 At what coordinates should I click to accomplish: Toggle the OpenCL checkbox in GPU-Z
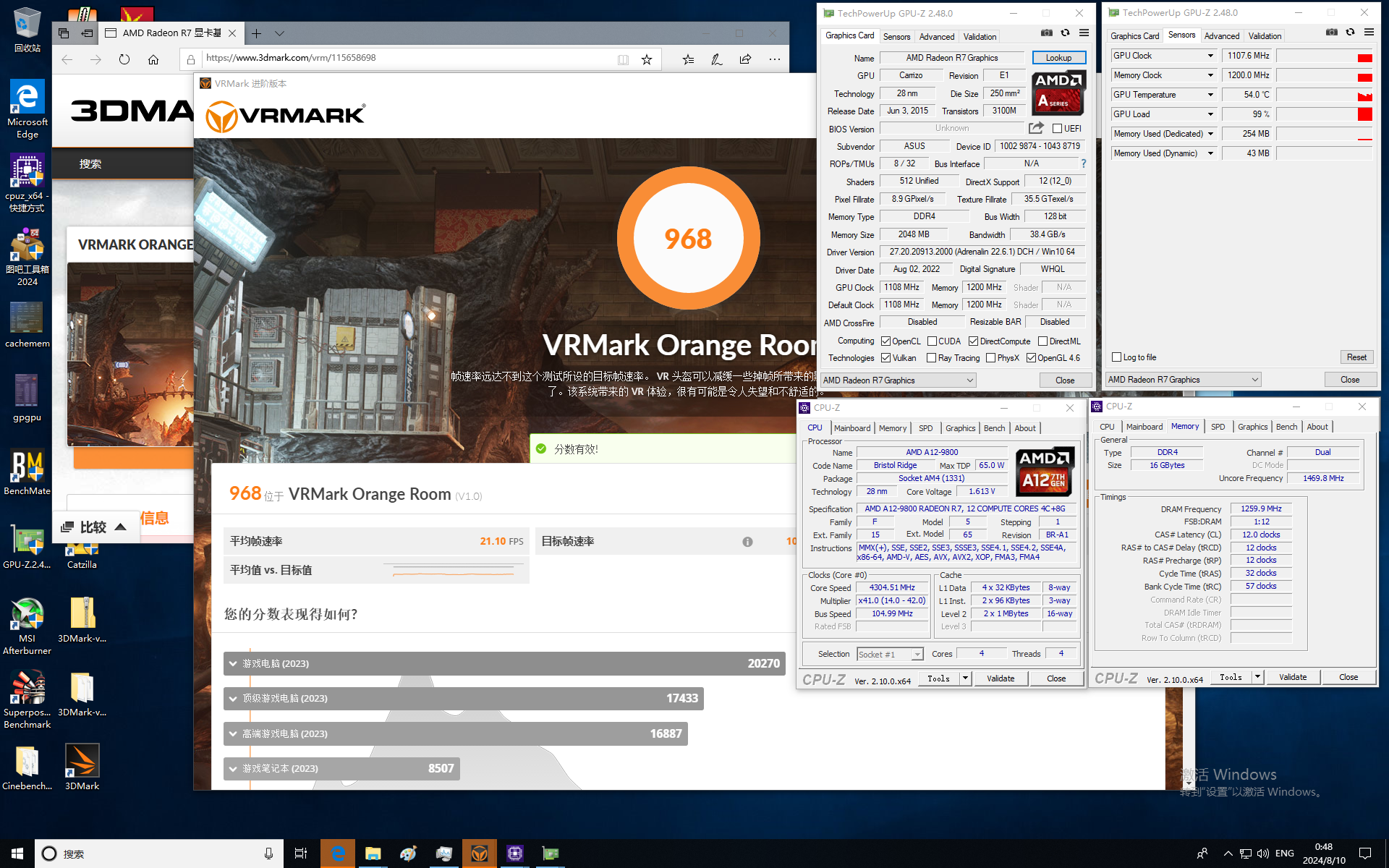pyautogui.click(x=885, y=341)
